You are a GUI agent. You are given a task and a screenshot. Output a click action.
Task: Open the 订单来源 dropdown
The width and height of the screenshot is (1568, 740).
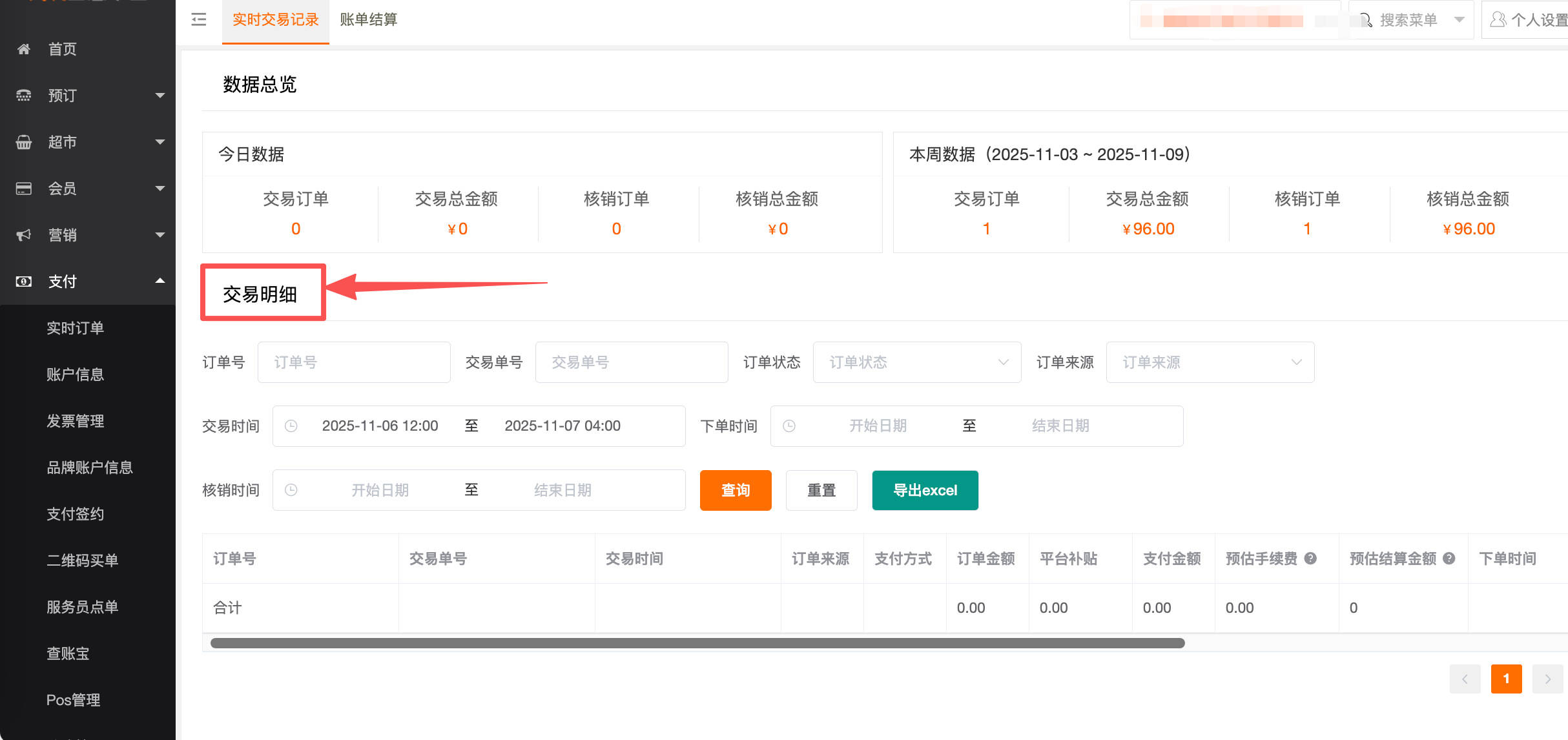(x=1210, y=362)
